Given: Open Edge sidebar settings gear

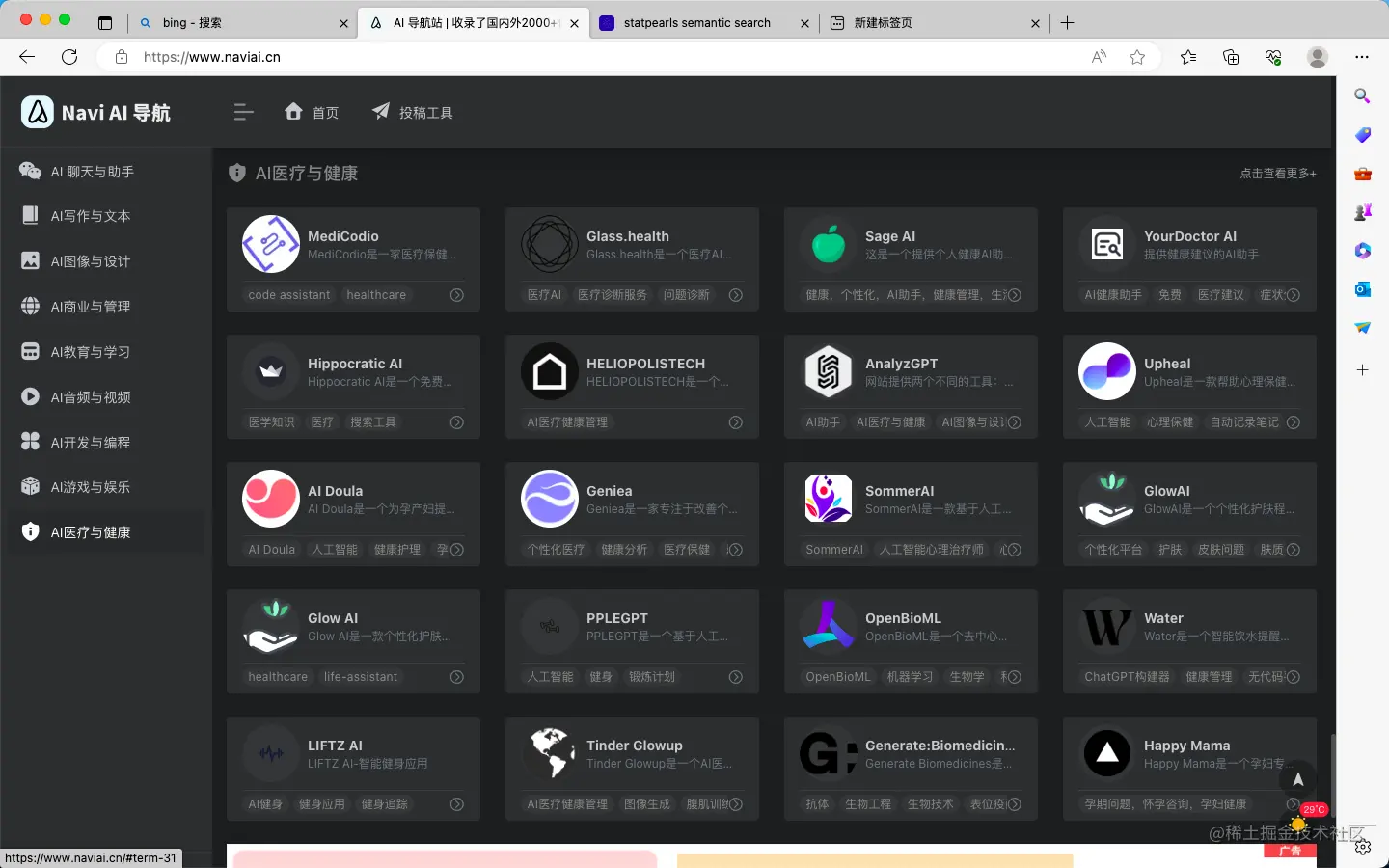Looking at the screenshot, I should [1362, 847].
